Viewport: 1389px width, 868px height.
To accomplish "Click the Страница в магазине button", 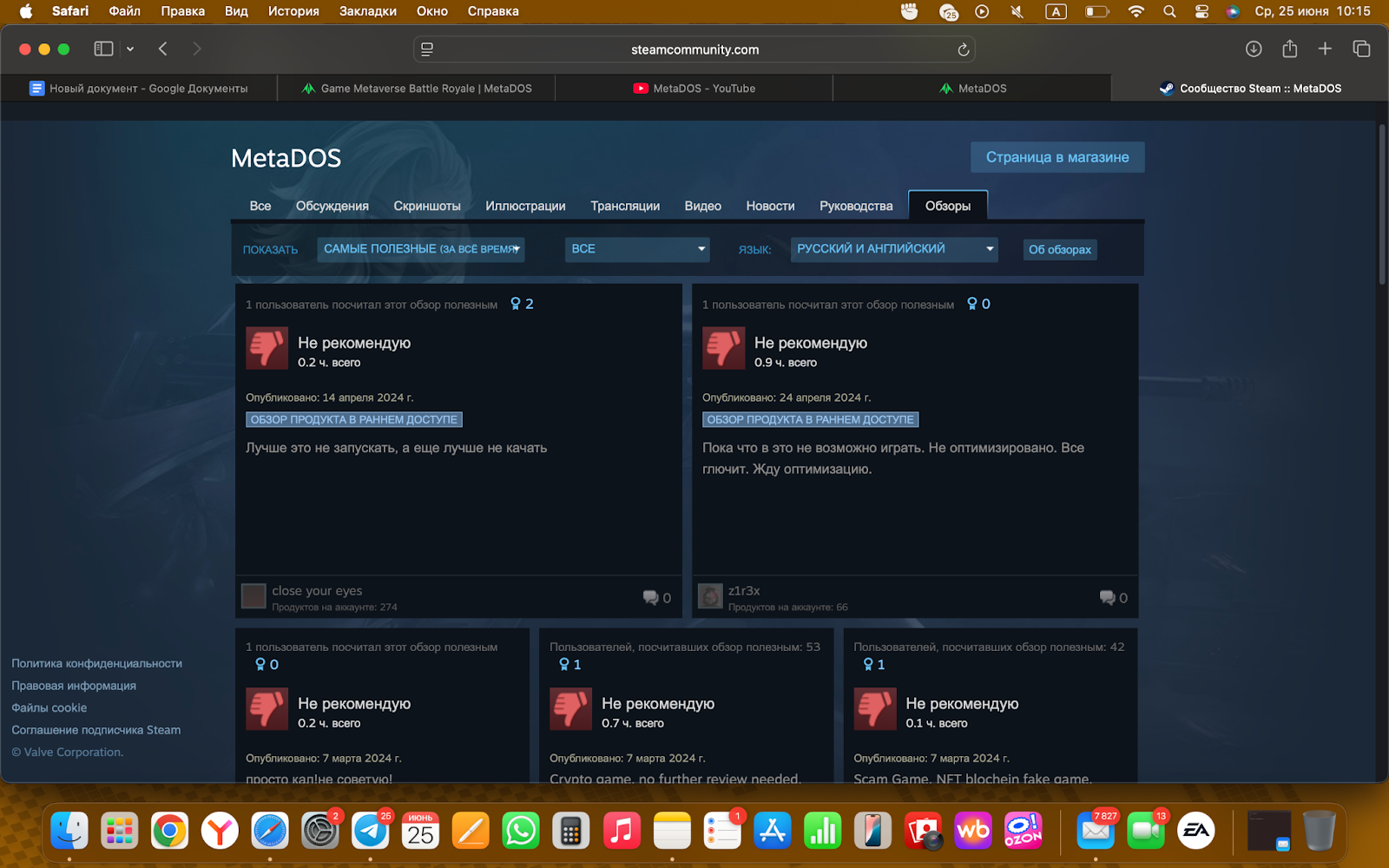I will [x=1057, y=157].
